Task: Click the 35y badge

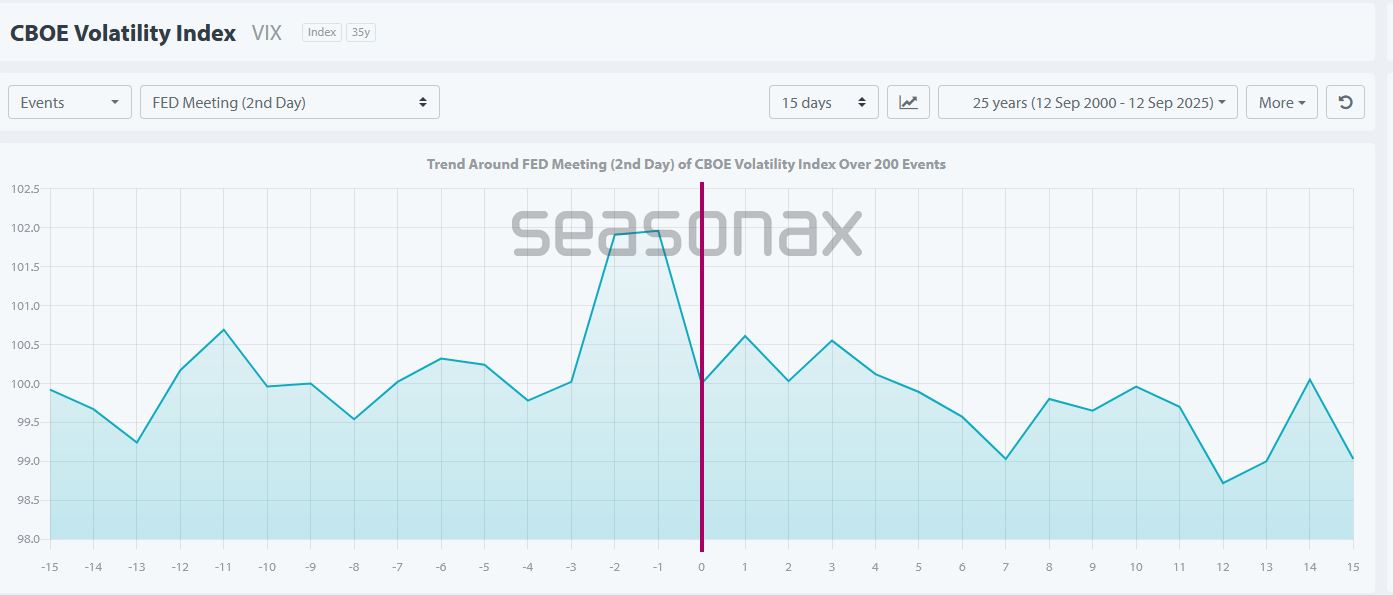Action: tap(360, 32)
